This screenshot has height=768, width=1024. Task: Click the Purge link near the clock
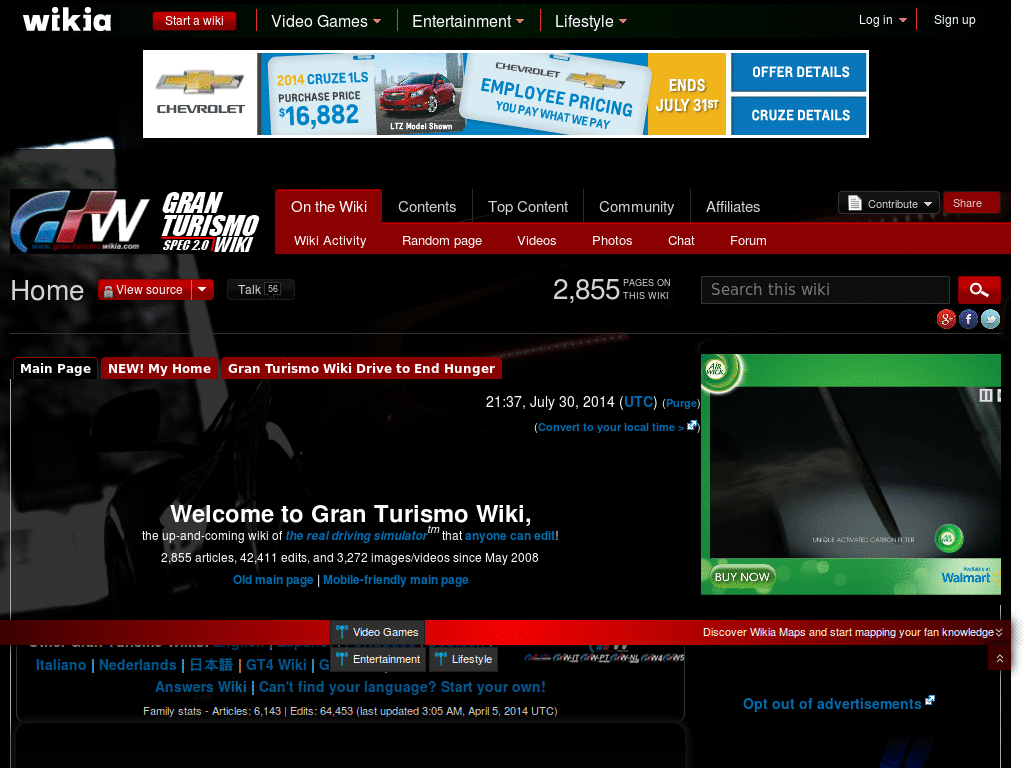pyautogui.click(x=681, y=403)
